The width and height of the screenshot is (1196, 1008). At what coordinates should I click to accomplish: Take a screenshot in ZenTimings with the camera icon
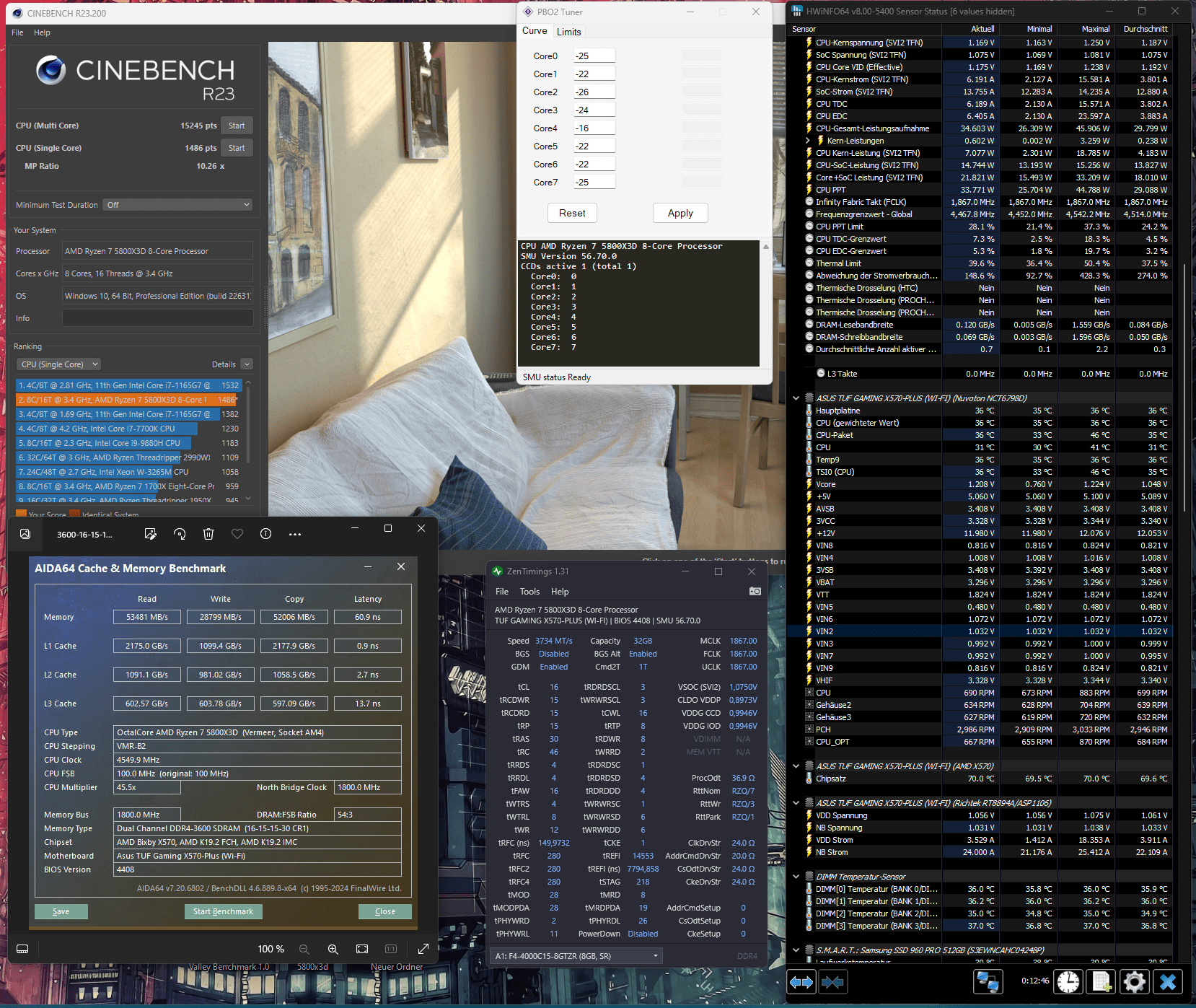(755, 591)
